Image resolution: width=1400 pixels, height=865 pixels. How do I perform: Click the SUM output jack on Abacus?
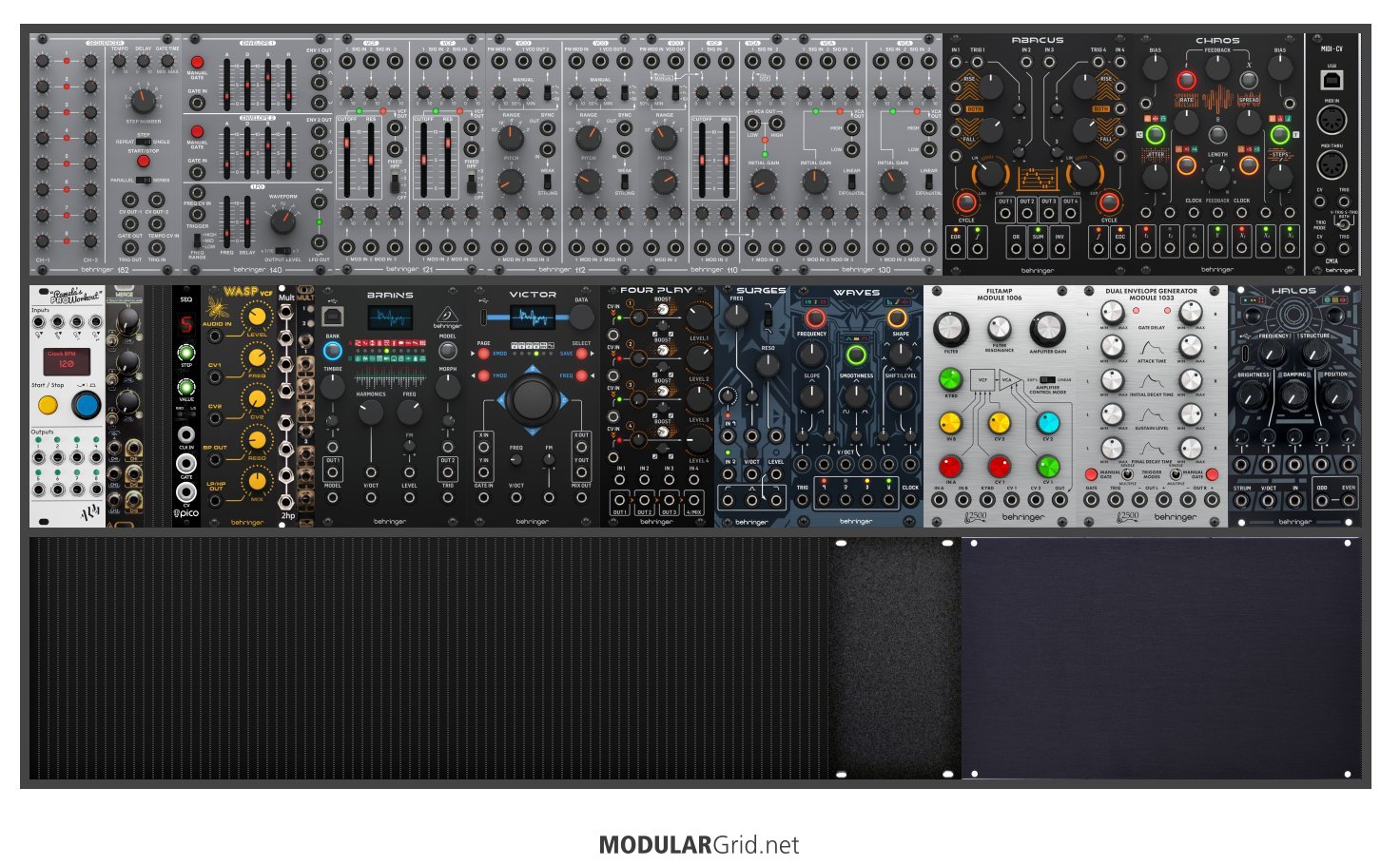pyautogui.click(x=1038, y=250)
